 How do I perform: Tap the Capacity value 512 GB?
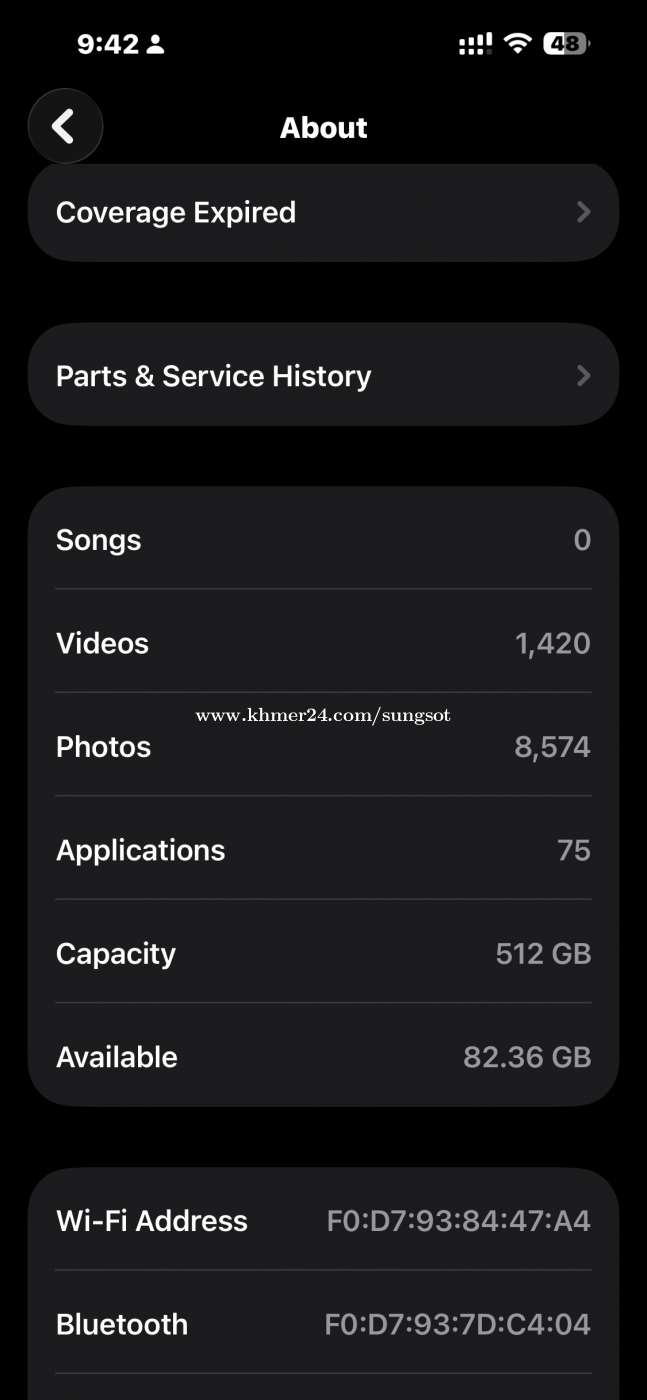(543, 954)
